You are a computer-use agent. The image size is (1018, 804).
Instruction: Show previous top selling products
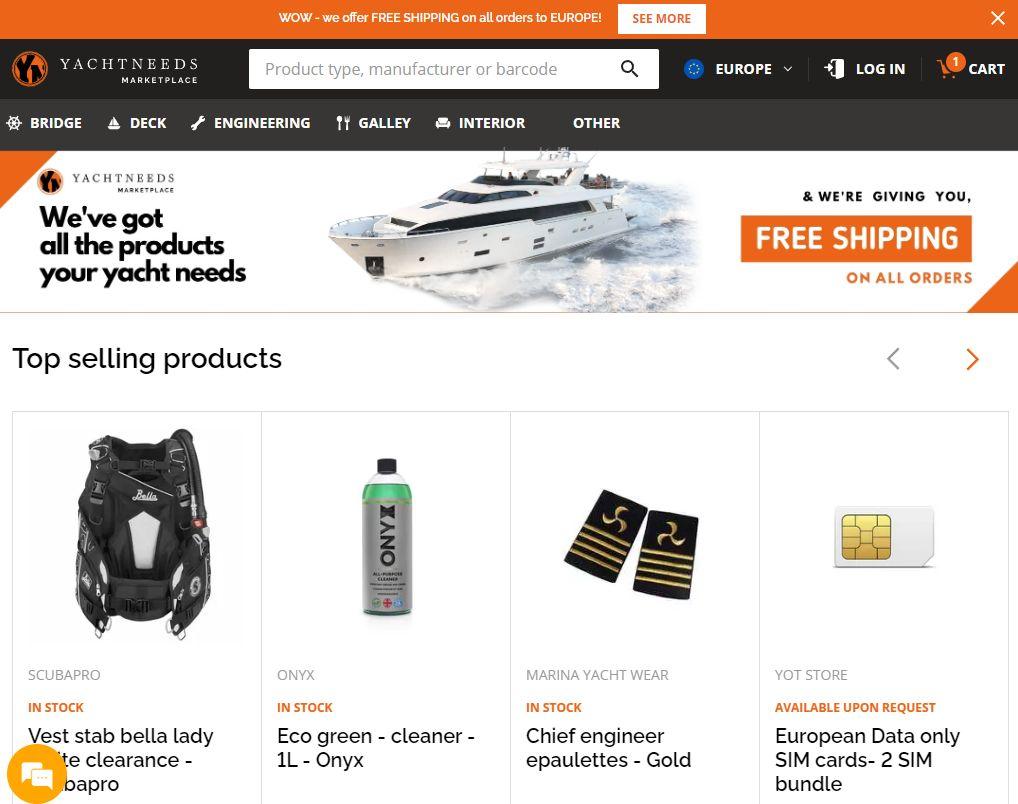pyautogui.click(x=893, y=358)
